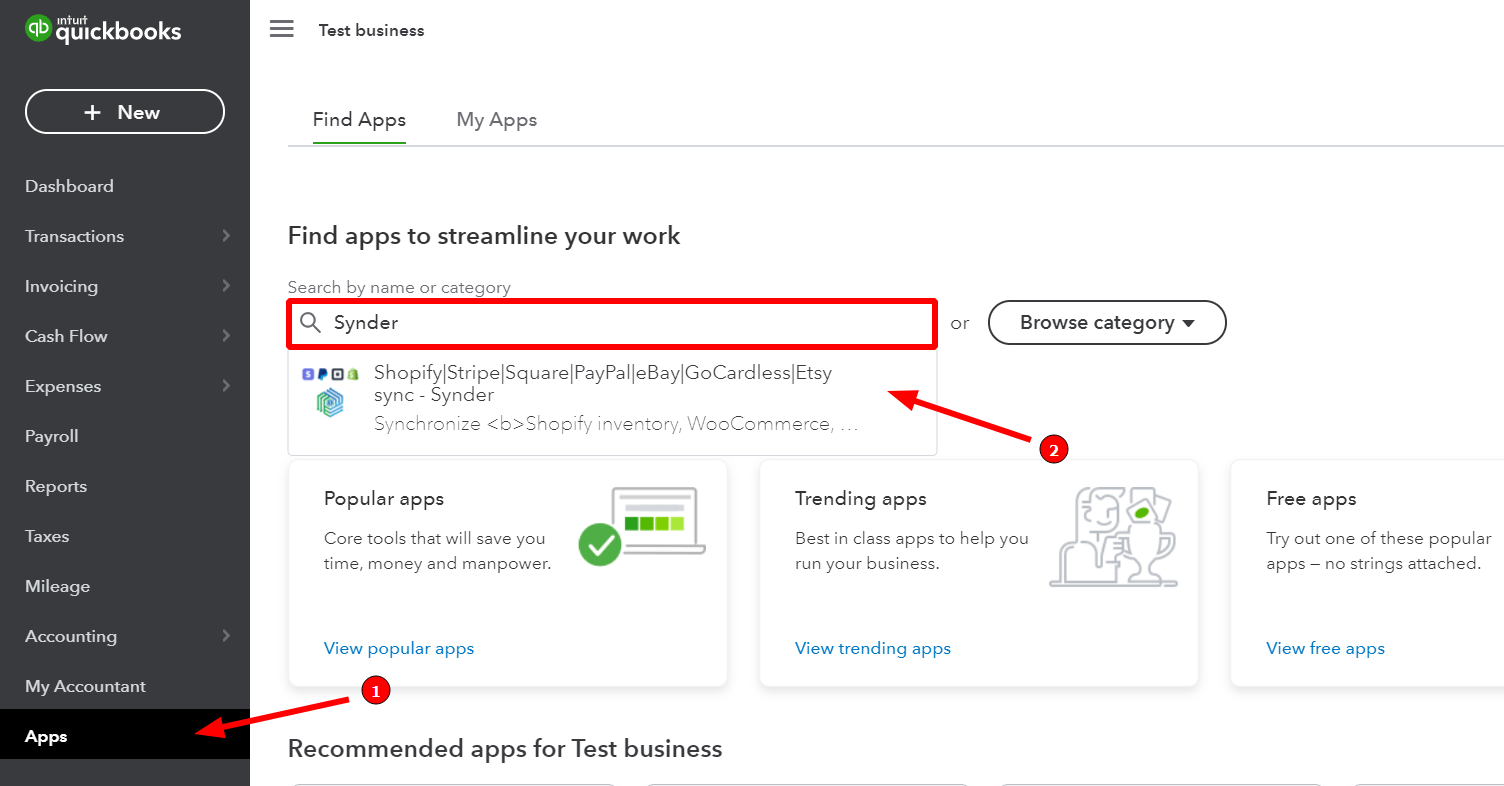Open Reports in the sidebar
This screenshot has height=786, width=1504.
[x=56, y=486]
